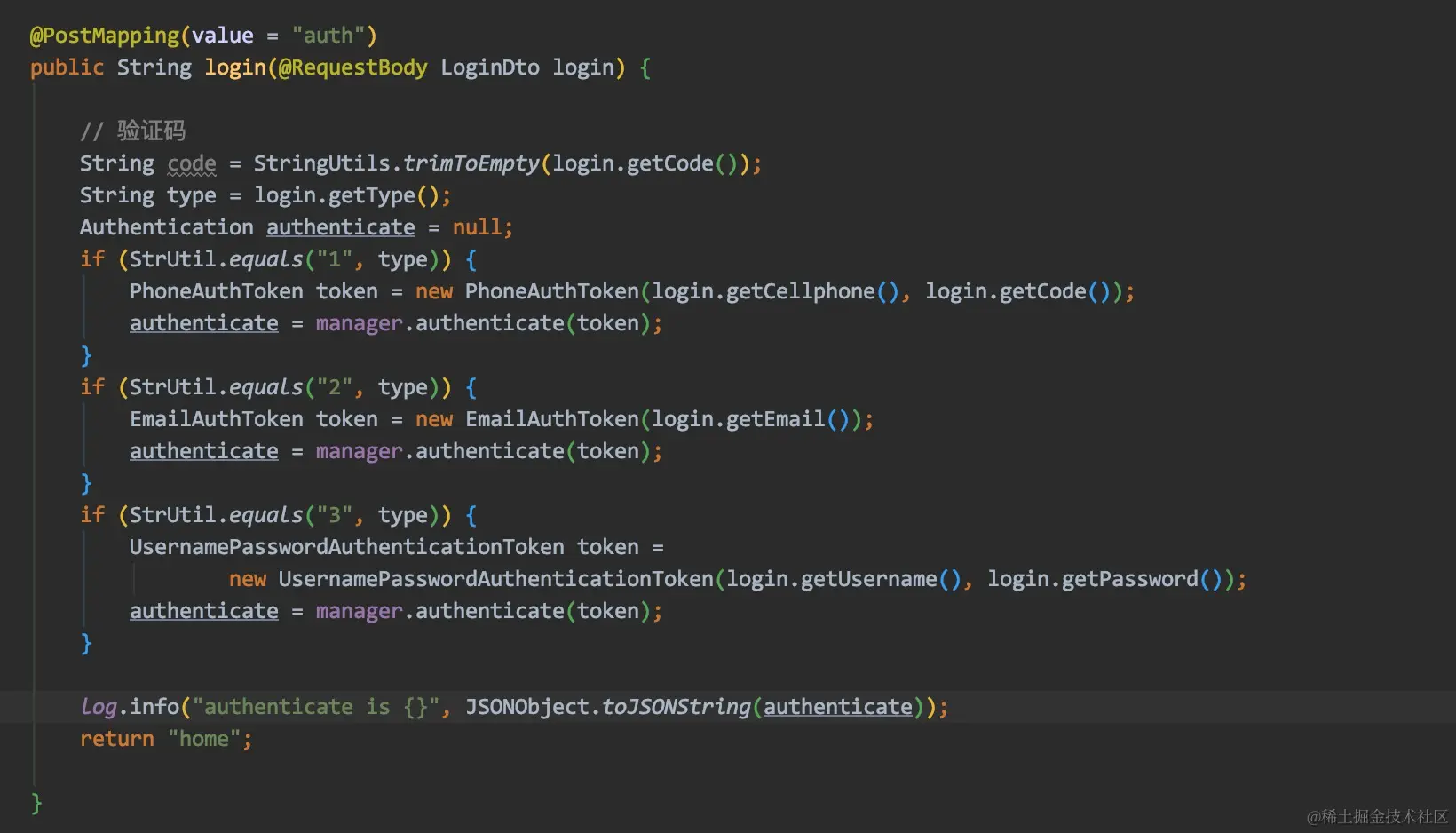Select the "authenticate is {}" string

pos(316,707)
